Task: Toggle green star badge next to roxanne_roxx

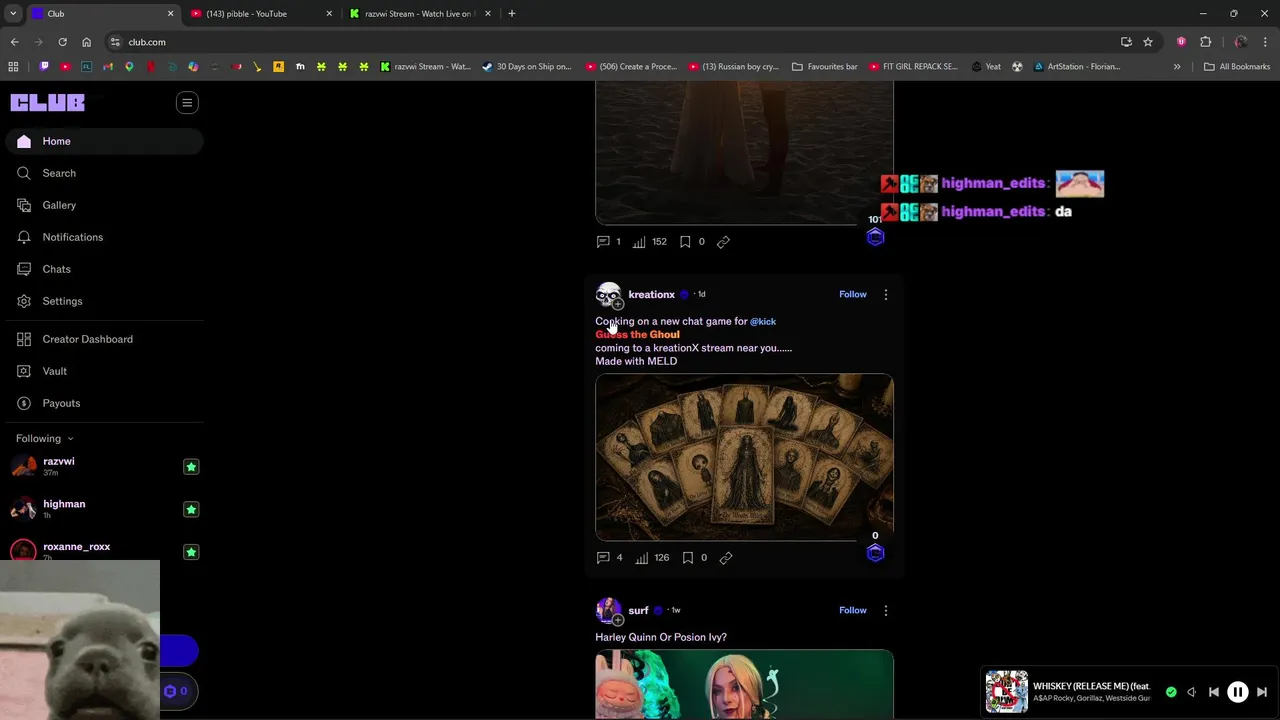Action: pos(191,552)
